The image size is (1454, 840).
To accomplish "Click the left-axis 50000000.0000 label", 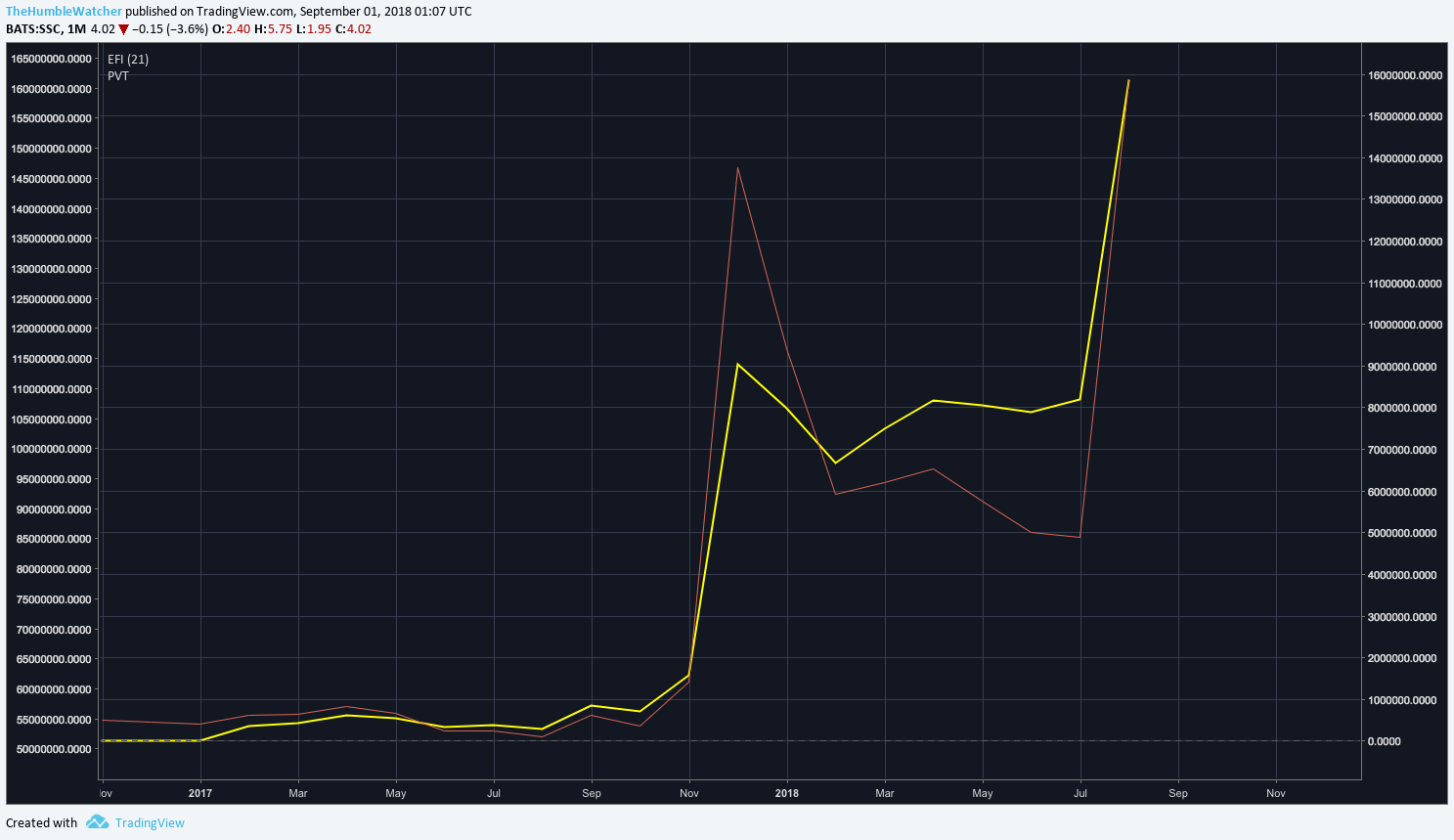I will pyautogui.click(x=54, y=750).
